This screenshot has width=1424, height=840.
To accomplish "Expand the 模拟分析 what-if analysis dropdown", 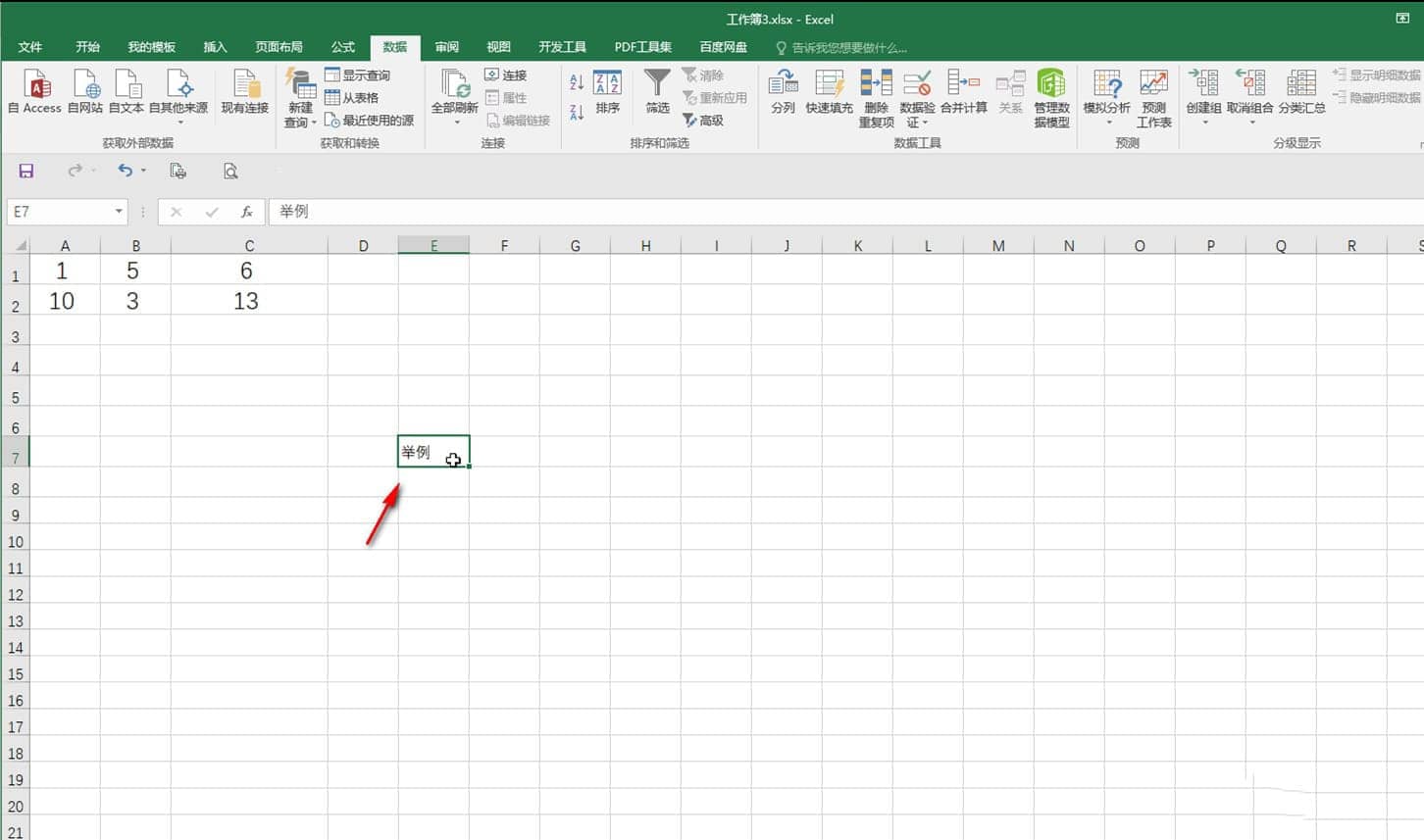I will (1107, 123).
